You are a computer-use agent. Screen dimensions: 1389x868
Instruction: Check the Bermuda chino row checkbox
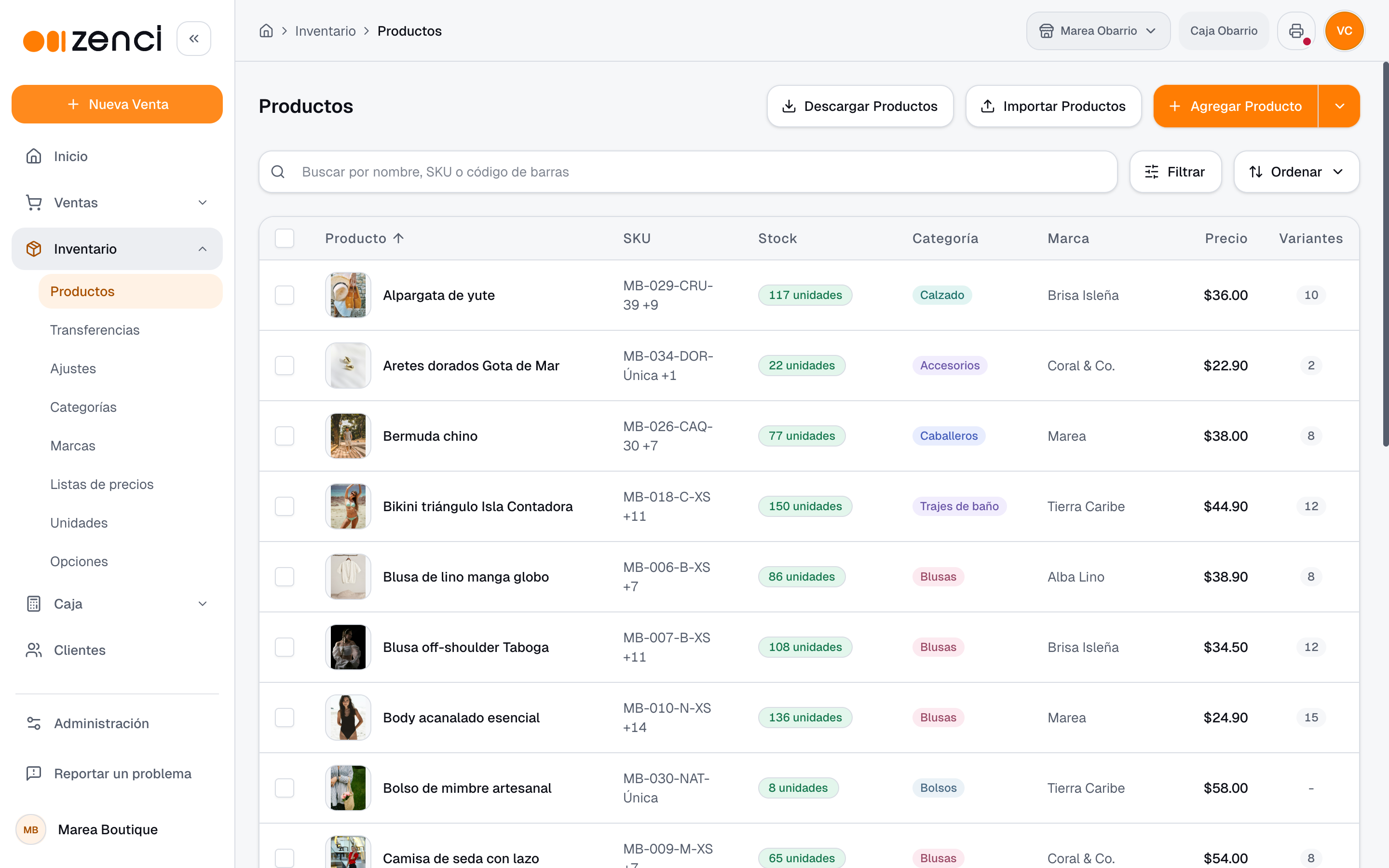[285, 436]
